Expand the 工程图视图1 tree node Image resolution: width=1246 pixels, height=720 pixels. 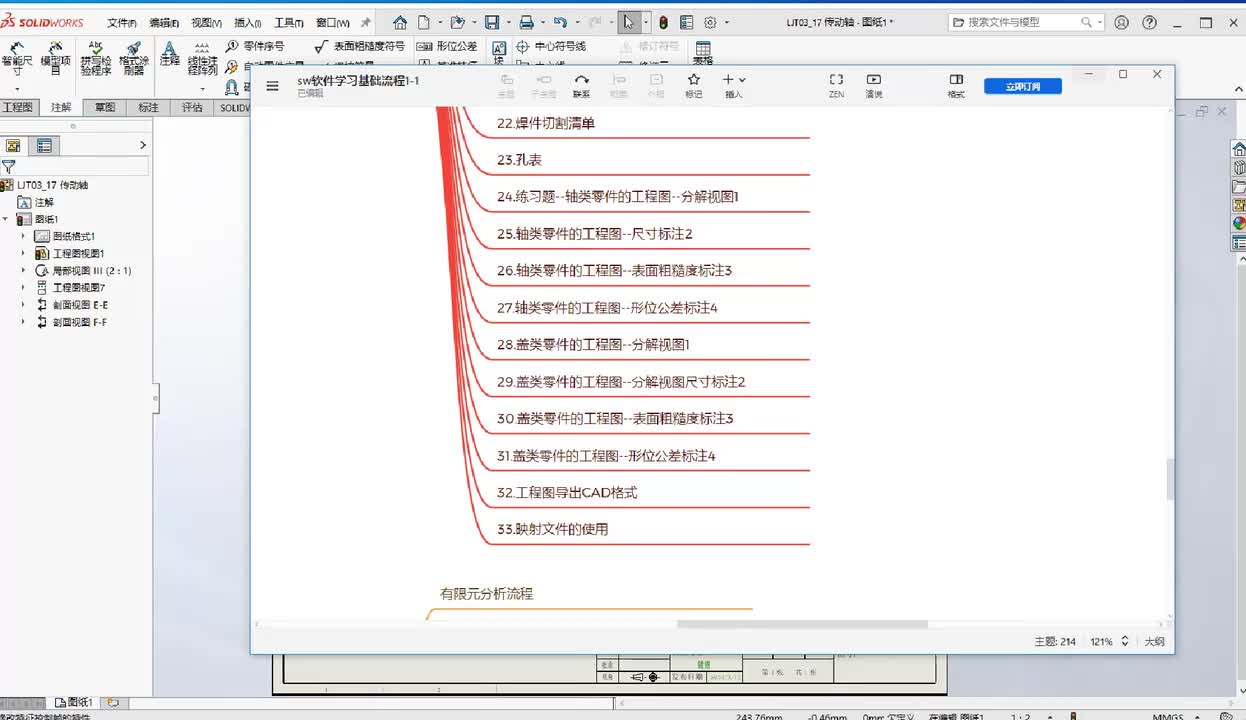pyautogui.click(x=23, y=253)
